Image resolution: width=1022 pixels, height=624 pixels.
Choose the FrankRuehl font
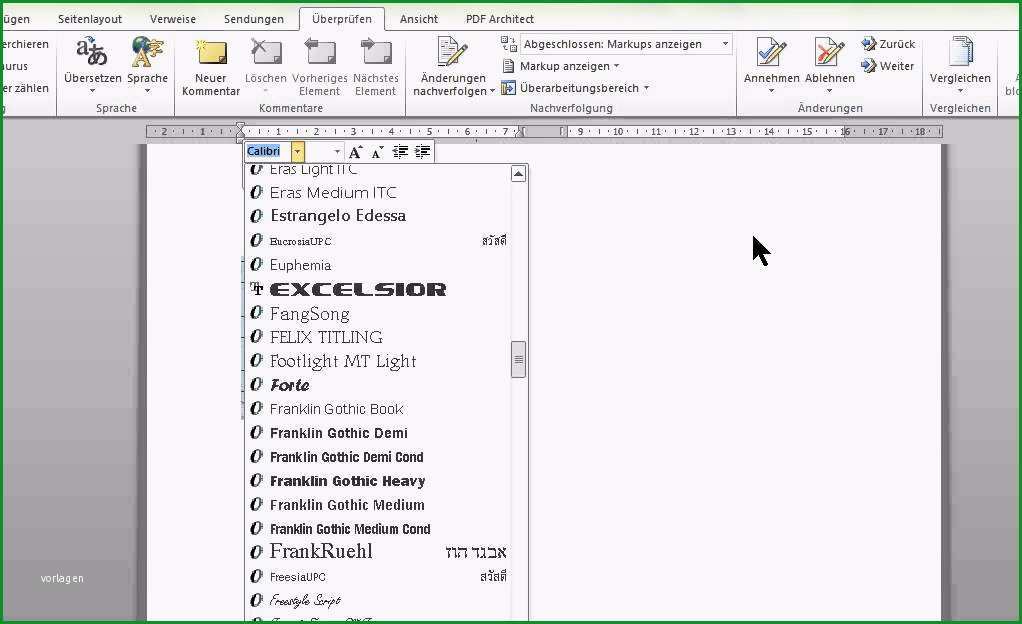(378, 552)
